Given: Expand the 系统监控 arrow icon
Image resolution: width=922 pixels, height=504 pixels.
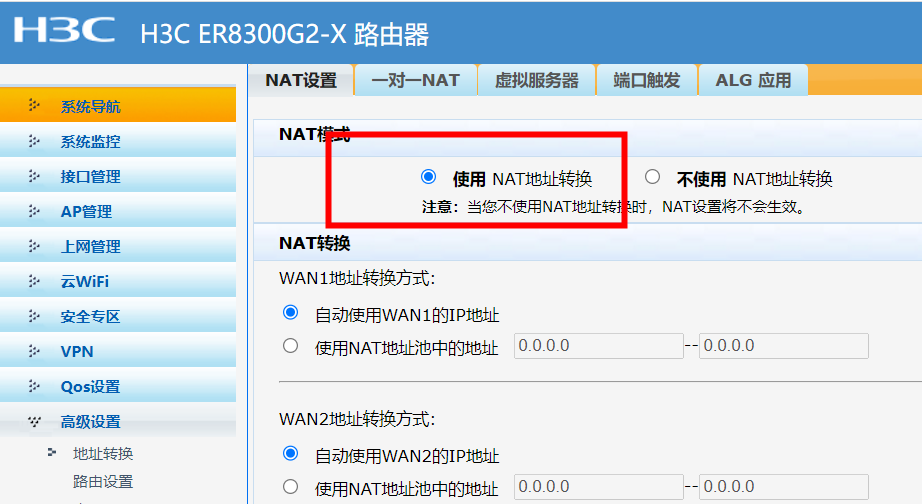Looking at the screenshot, I should [34, 141].
